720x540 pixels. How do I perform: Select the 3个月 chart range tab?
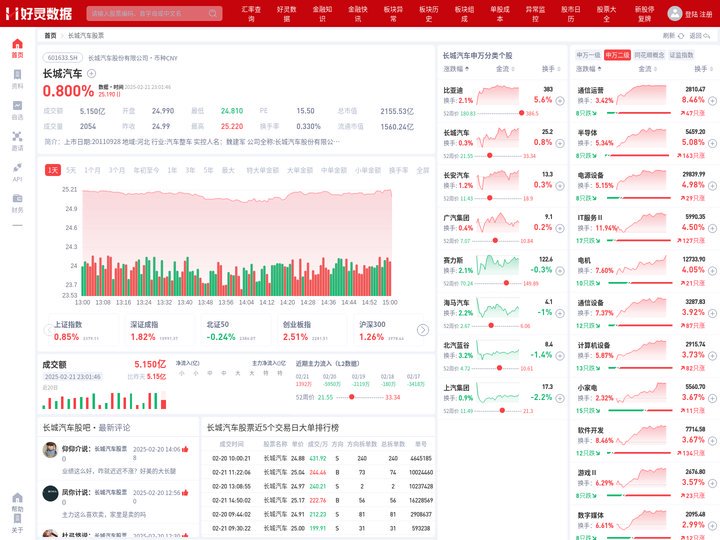click(117, 170)
